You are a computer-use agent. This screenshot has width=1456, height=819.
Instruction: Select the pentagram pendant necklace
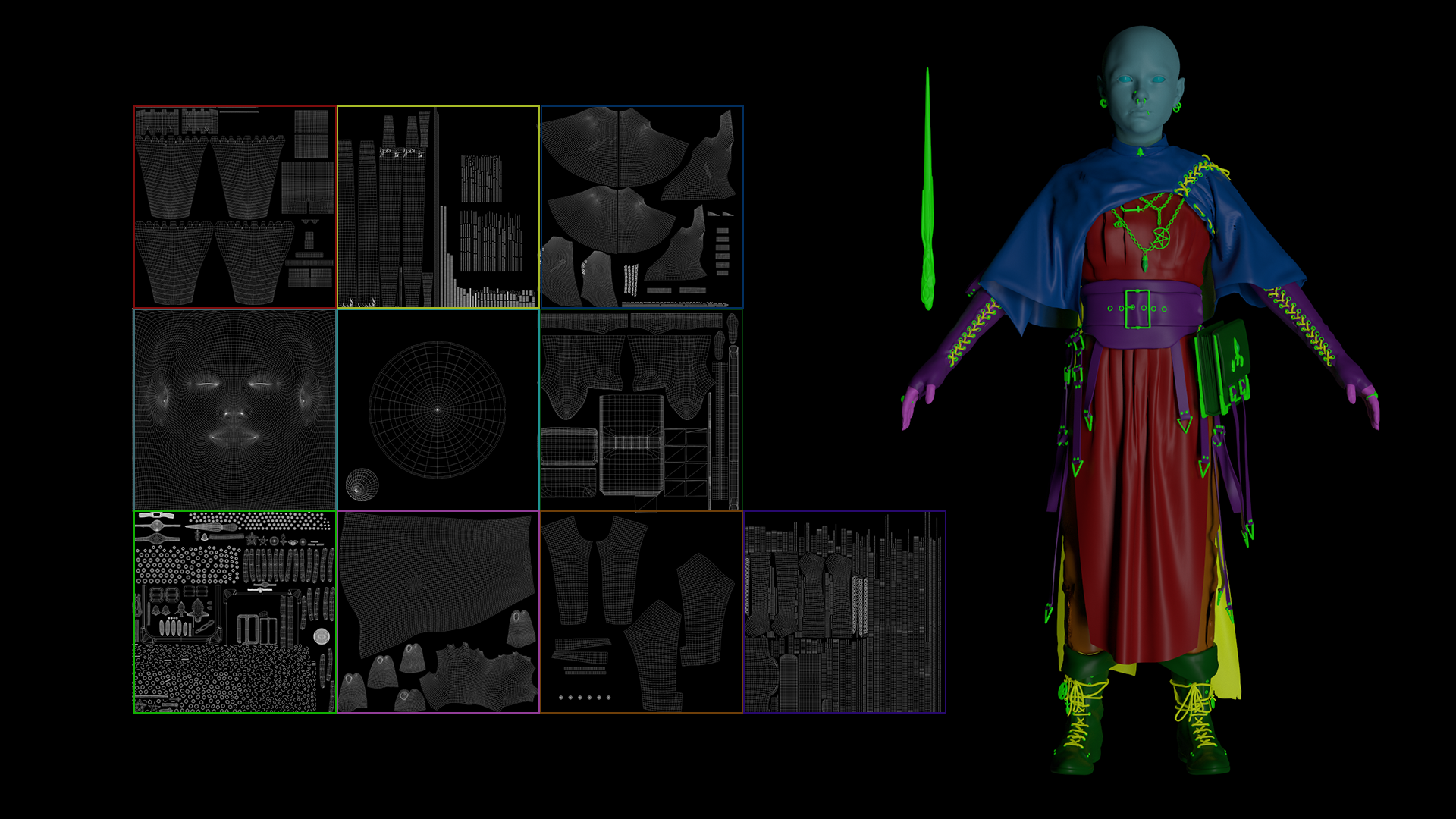1161,237
